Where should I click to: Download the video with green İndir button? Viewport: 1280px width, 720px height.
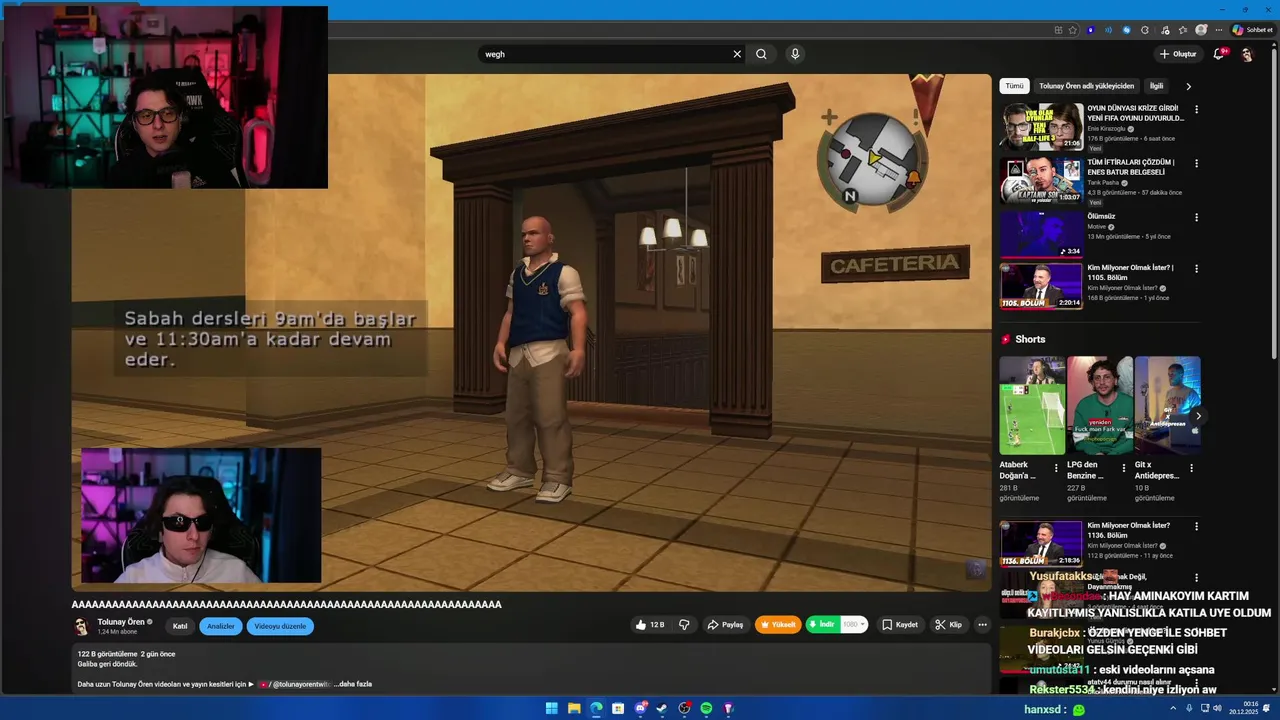coord(823,625)
